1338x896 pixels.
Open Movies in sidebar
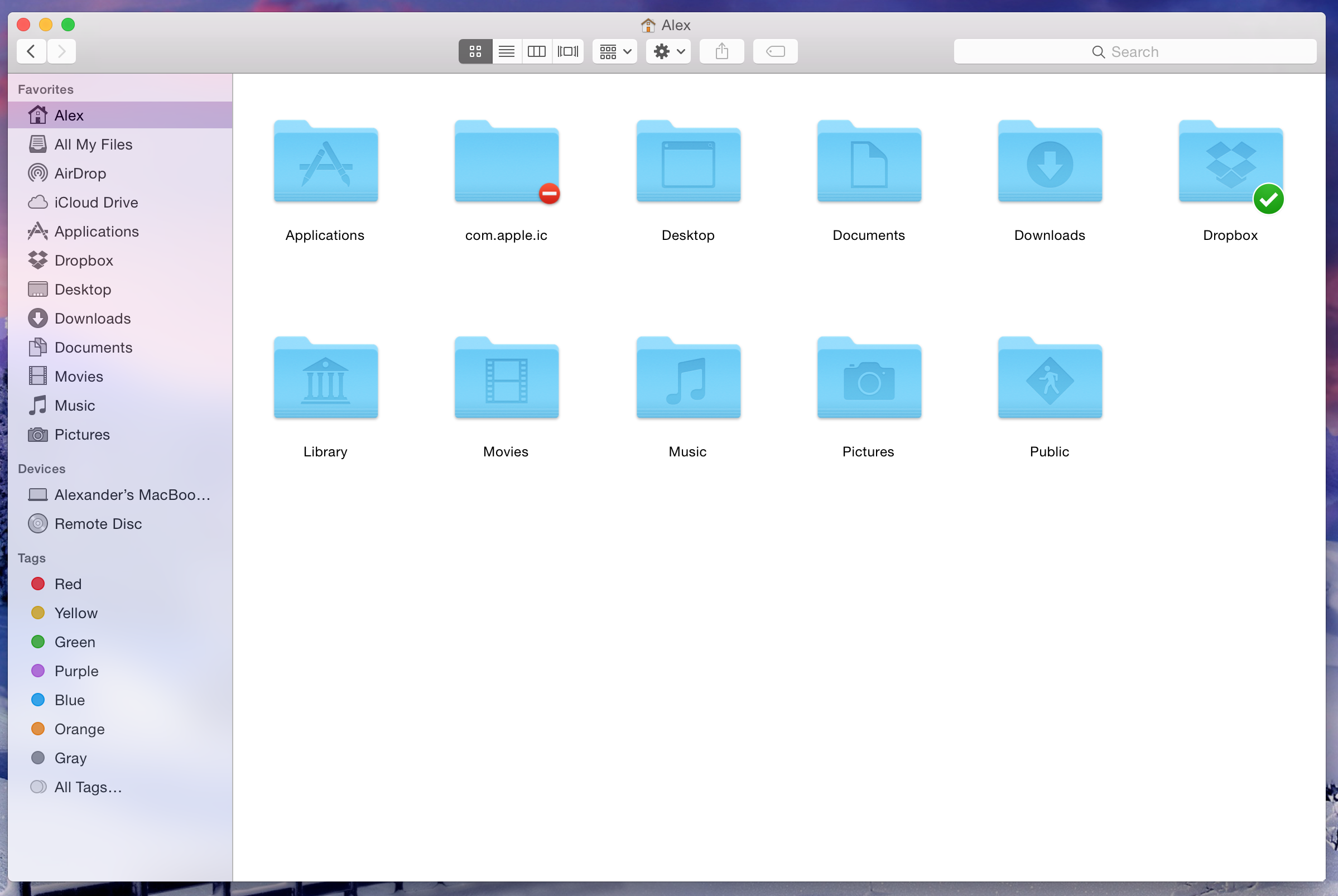point(120,377)
